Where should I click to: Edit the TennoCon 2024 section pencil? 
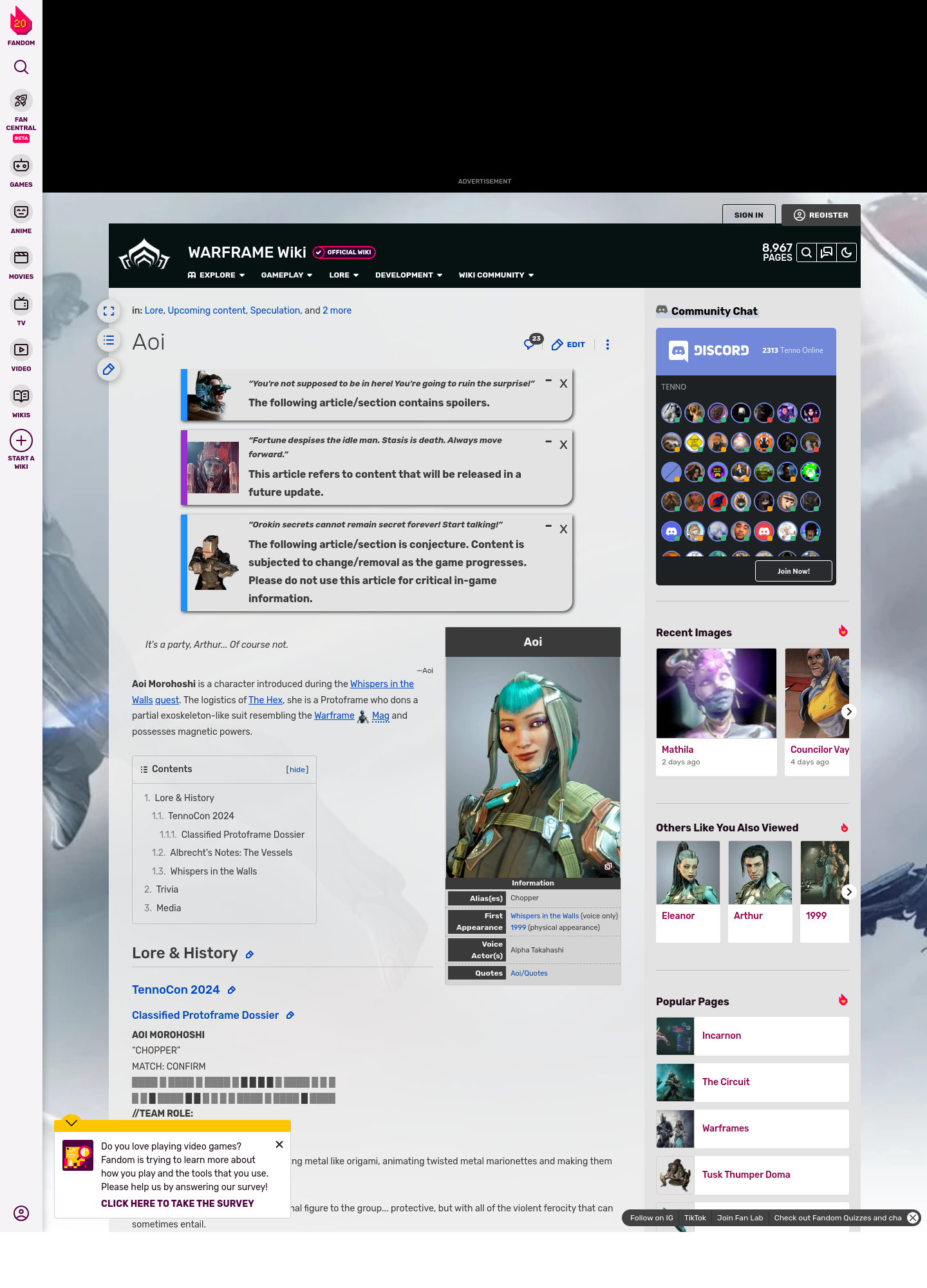232,990
